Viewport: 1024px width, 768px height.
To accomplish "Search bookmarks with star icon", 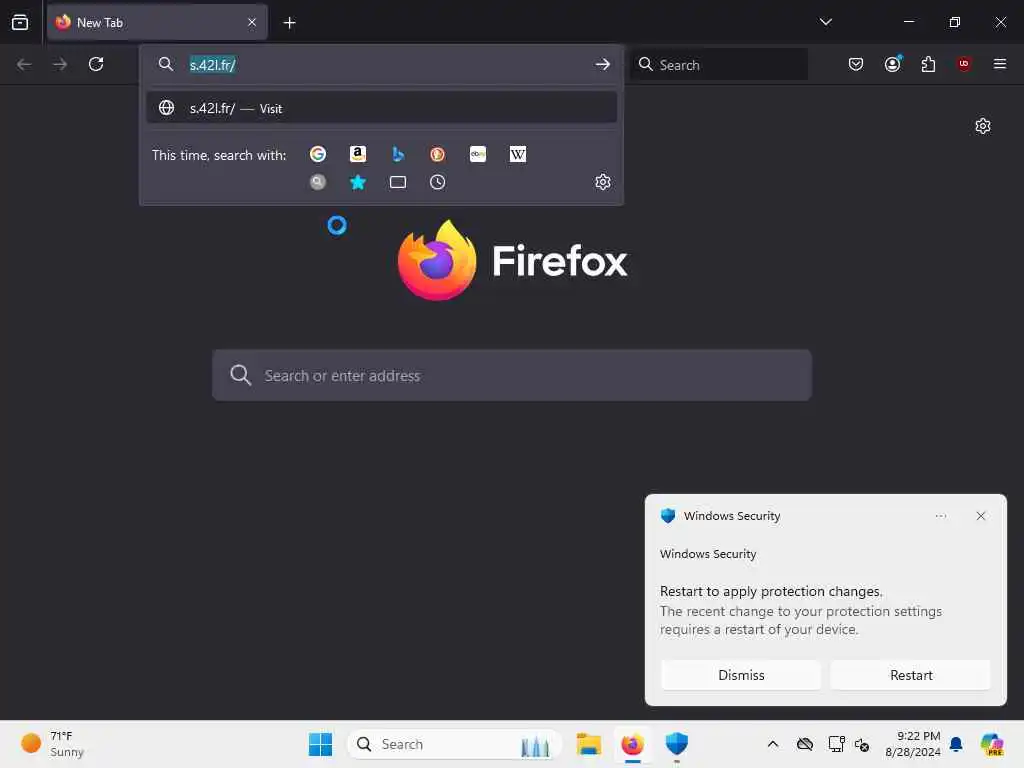I will point(358,182).
